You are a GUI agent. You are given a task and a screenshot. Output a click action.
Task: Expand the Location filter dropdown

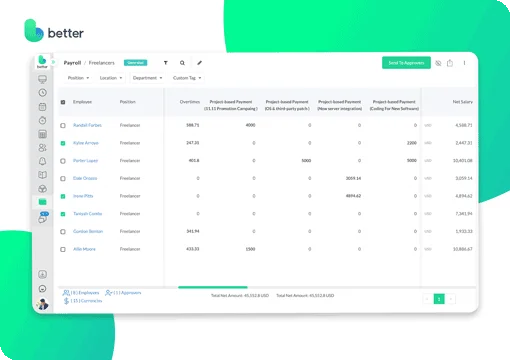111,78
